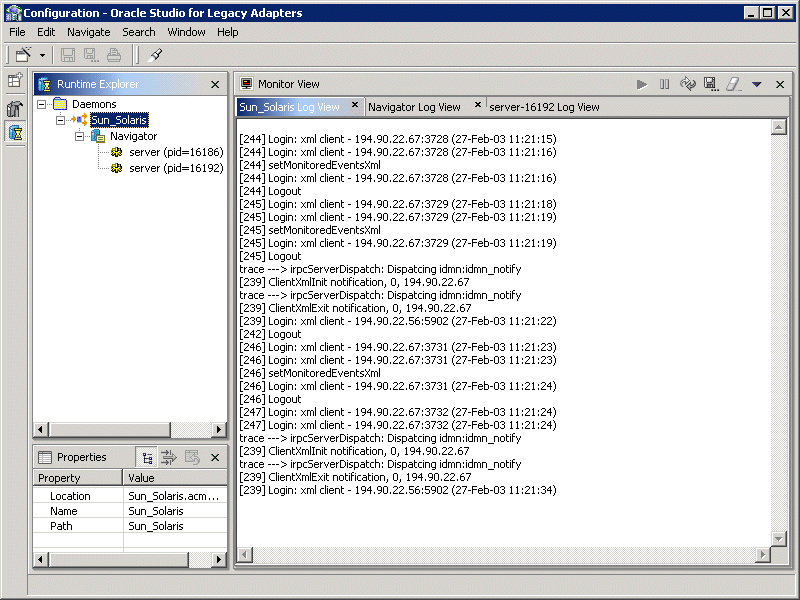Click the refresh icon in the Monitor View
800x600 pixels.
click(x=687, y=84)
